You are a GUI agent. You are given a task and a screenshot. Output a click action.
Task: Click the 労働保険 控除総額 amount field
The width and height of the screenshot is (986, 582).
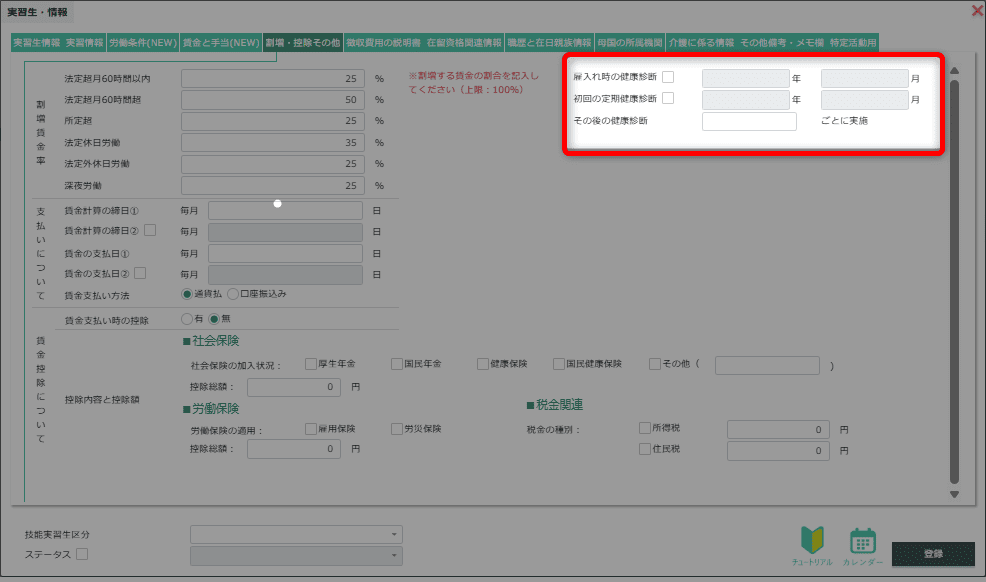click(x=294, y=449)
